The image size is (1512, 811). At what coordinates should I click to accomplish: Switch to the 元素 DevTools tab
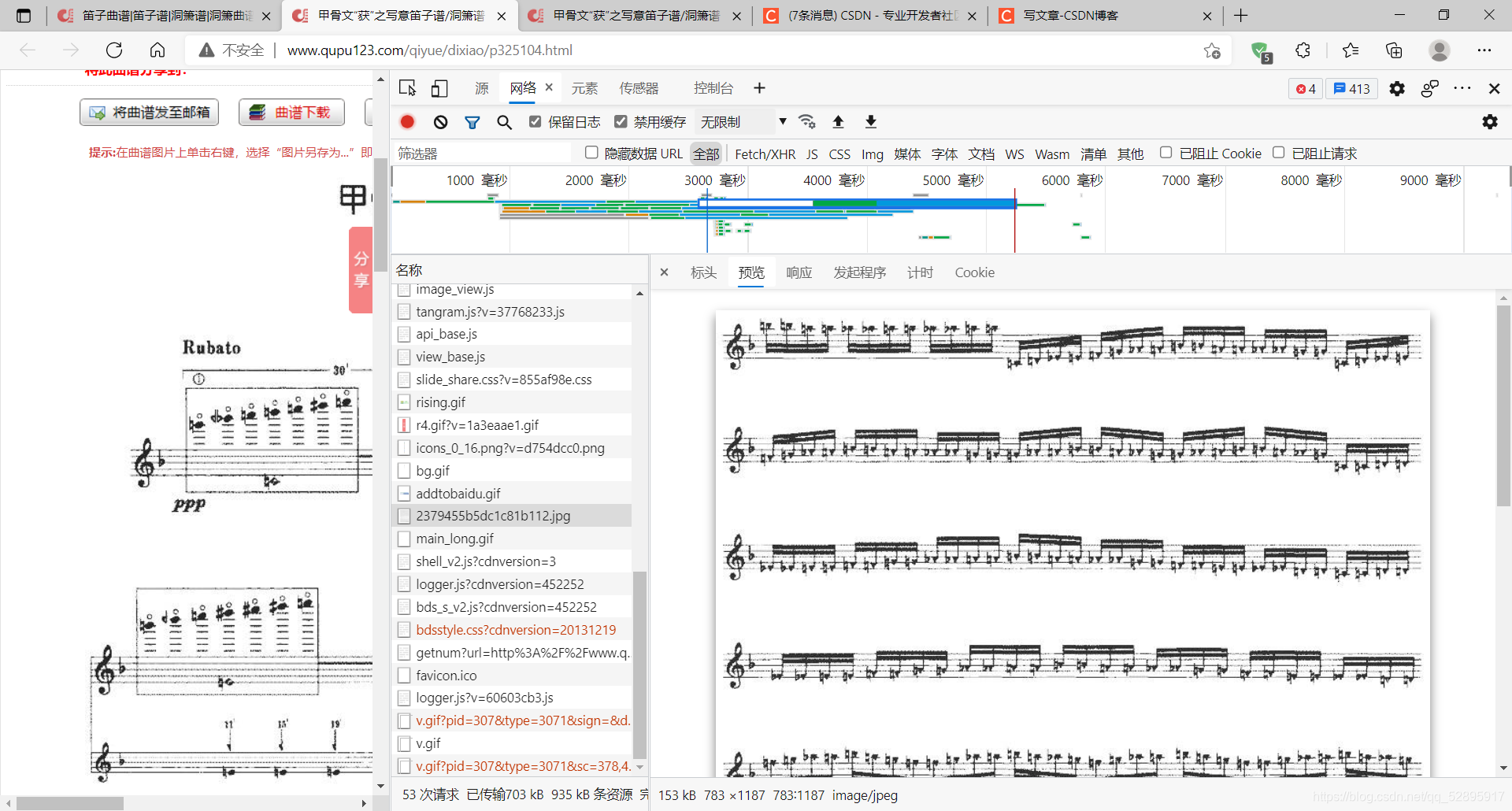pos(584,88)
